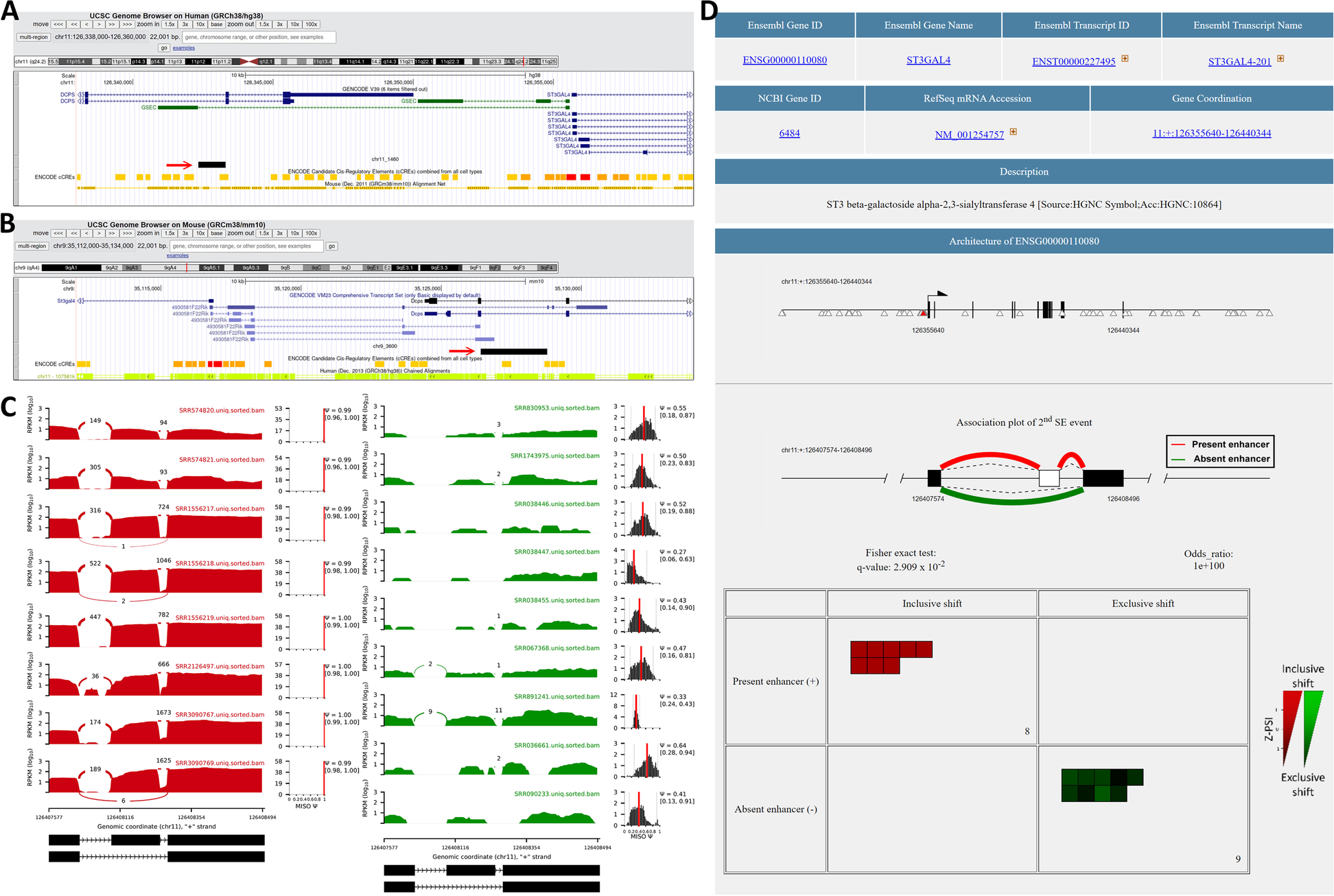Click single '<' move button in Human browser

tap(86, 24)
